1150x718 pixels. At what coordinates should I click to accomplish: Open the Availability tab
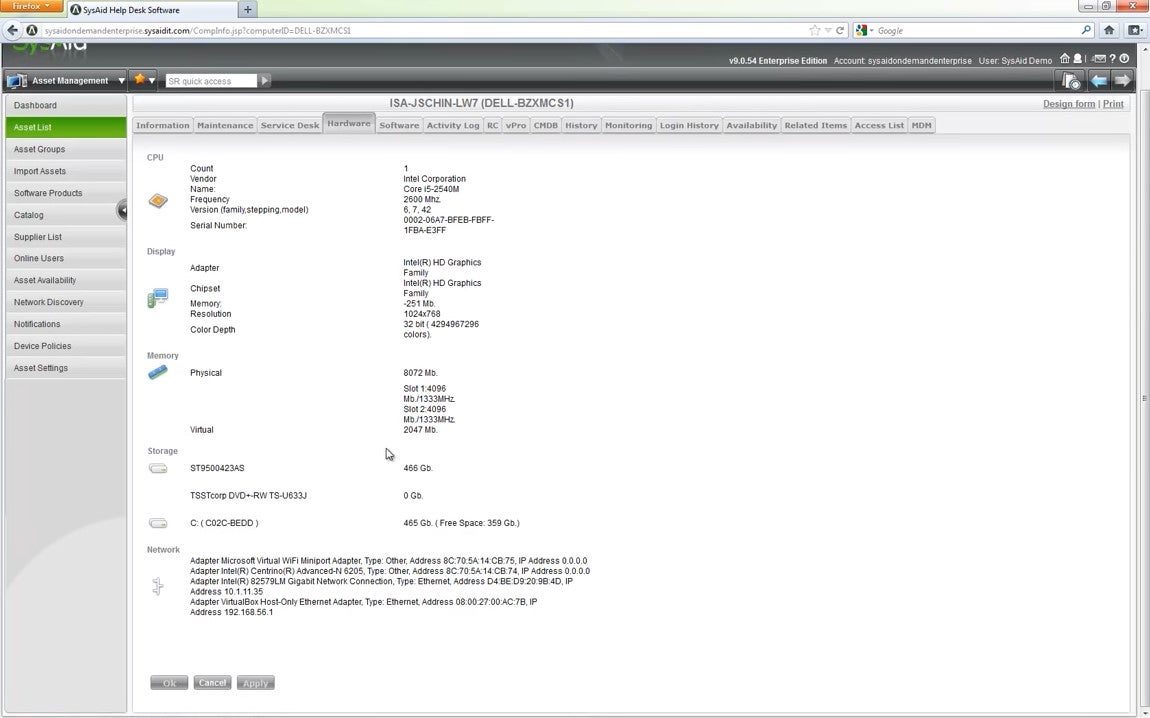[752, 125]
